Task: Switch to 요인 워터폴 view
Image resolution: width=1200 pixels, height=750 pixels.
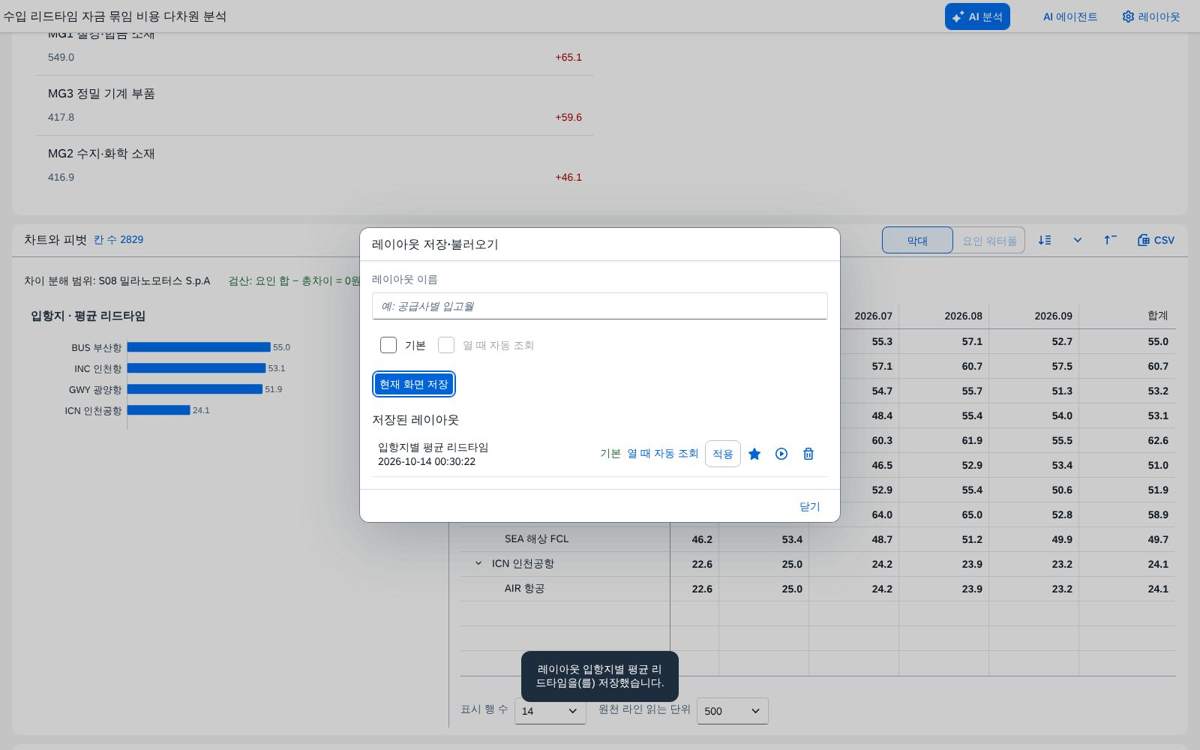Action: [x=989, y=240]
